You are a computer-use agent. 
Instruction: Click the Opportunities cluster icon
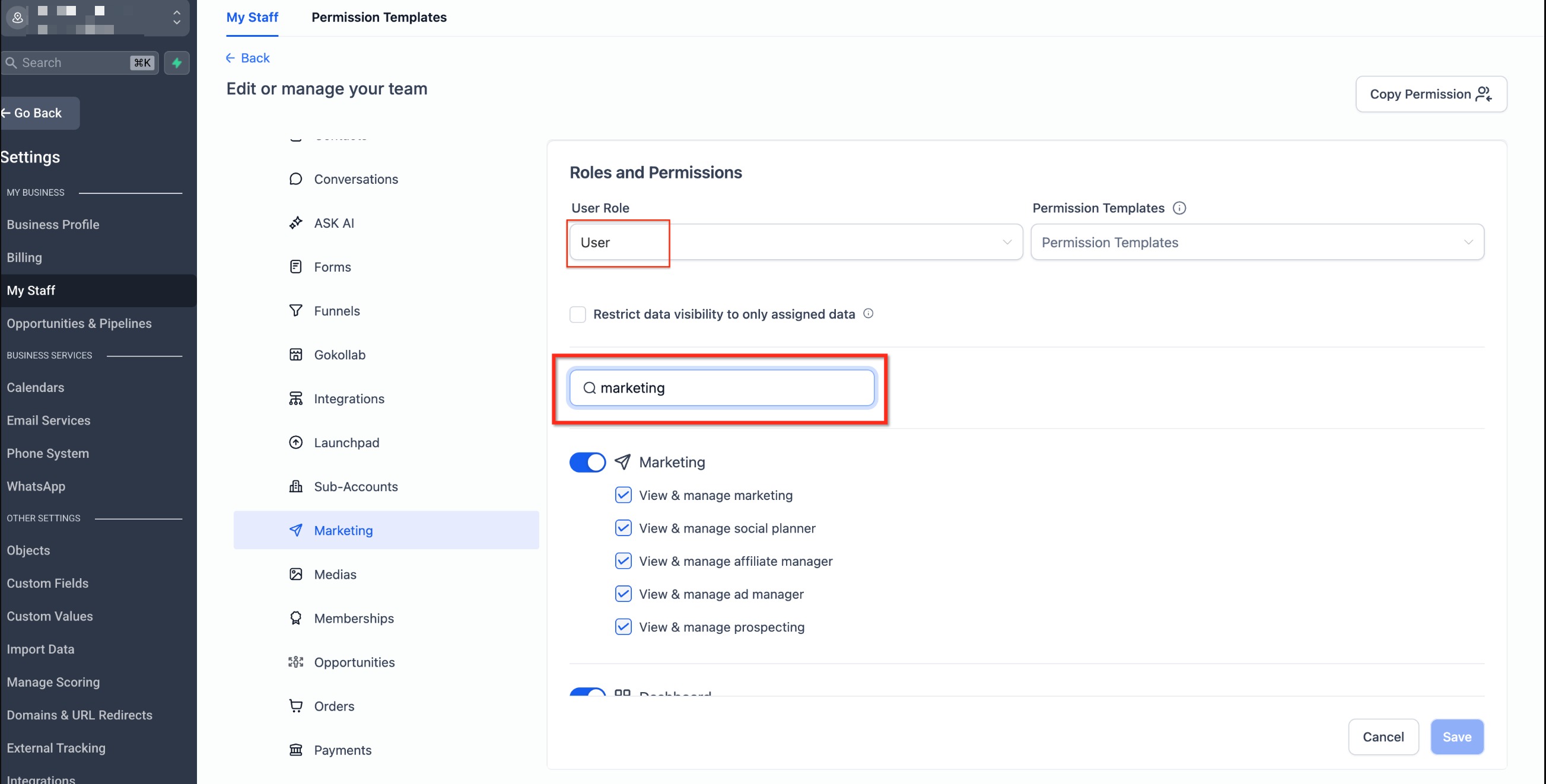[x=295, y=662]
